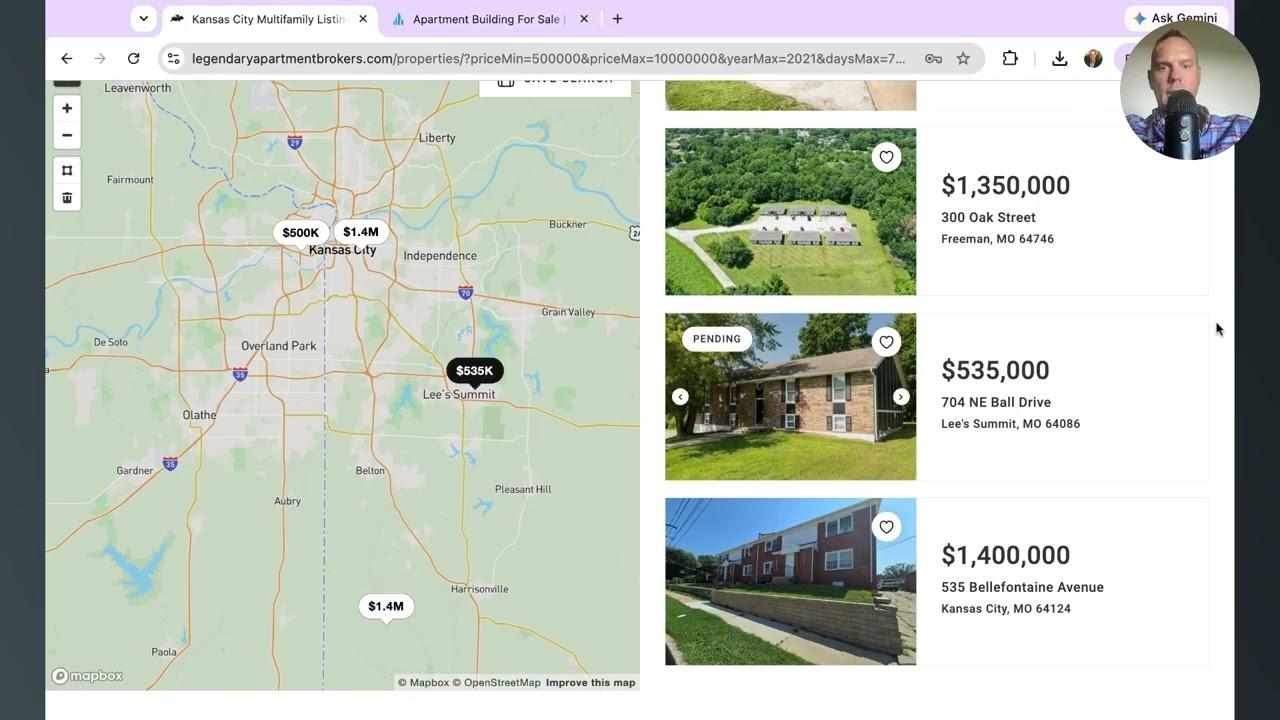Open browser extensions puzzle icon
The height and width of the screenshot is (720, 1280).
click(1010, 59)
